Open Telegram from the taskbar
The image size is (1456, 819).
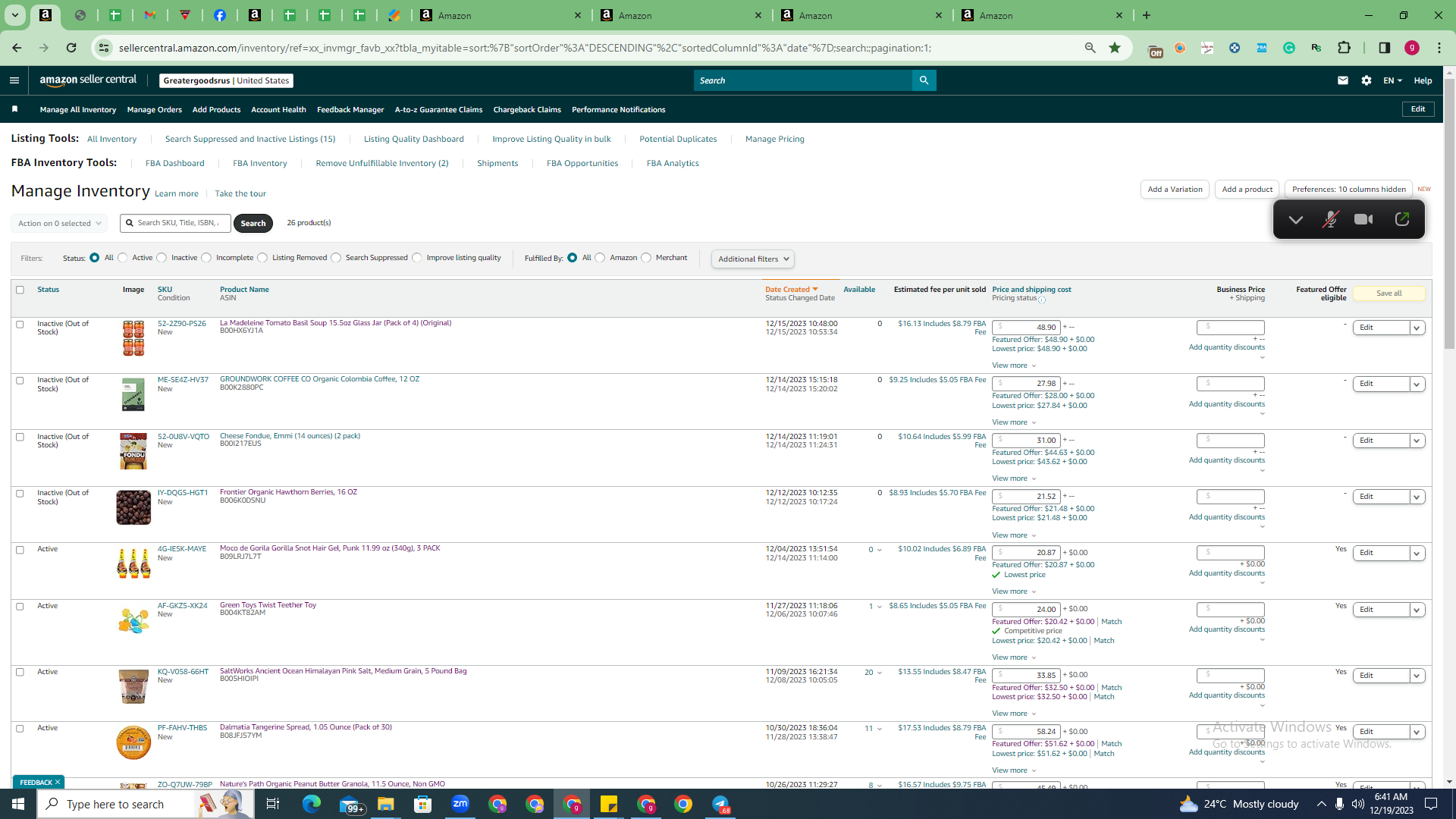pyautogui.click(x=720, y=804)
